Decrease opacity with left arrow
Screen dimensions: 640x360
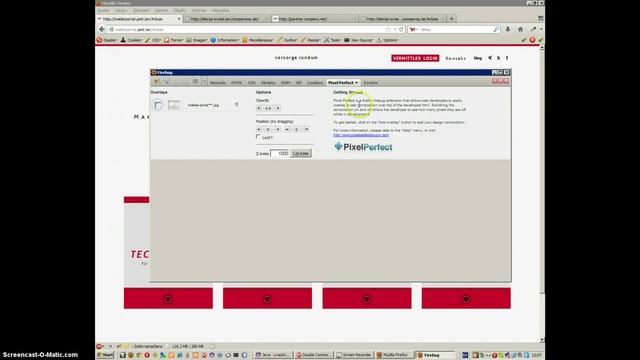259,108
